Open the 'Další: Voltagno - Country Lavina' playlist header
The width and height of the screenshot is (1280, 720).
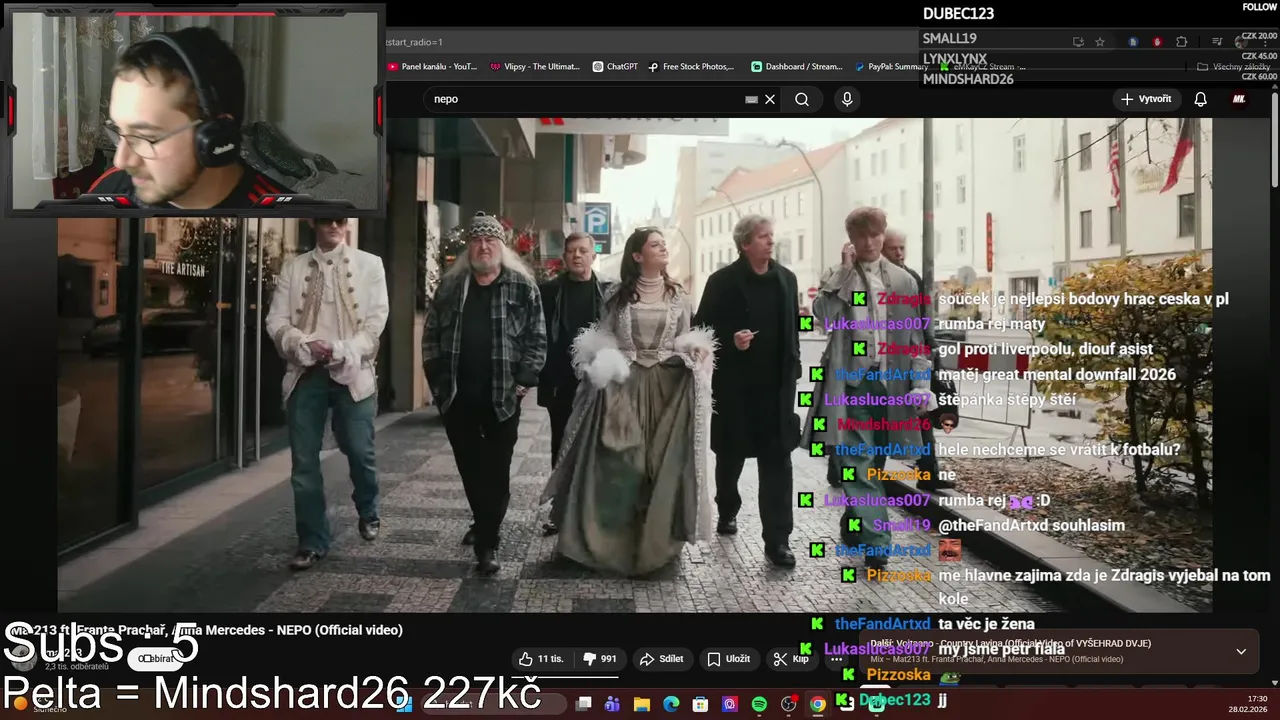coord(1010,643)
